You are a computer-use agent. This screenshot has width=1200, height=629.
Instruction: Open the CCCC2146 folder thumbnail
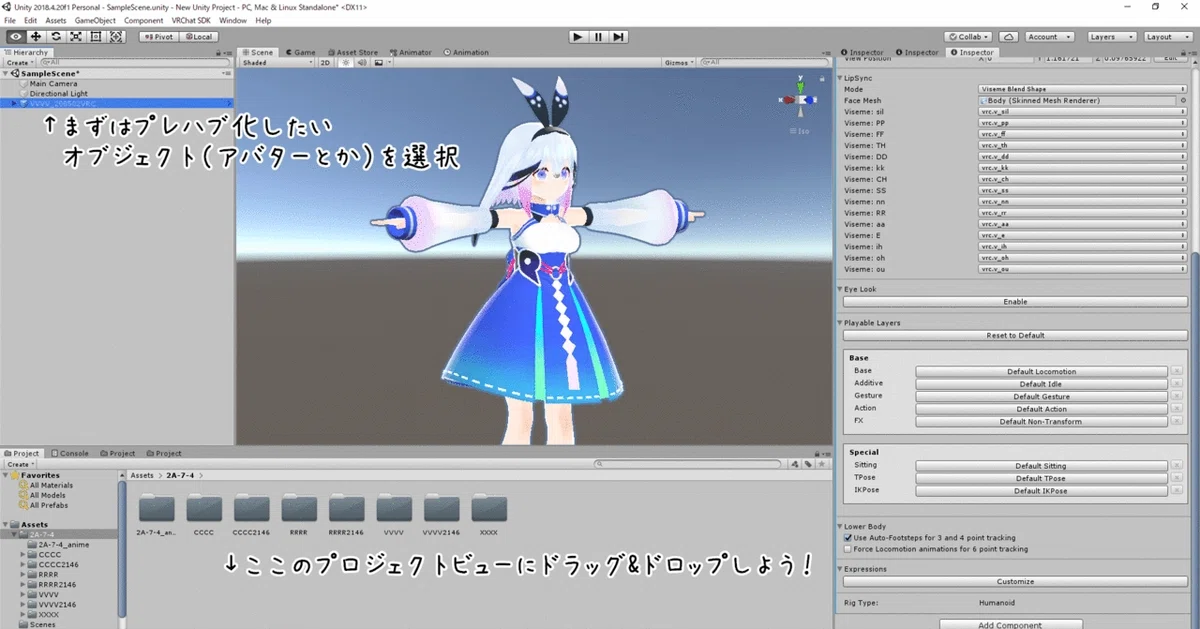252,507
